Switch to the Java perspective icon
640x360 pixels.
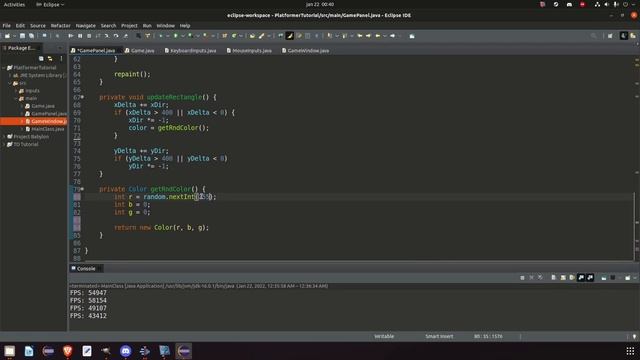point(624,36)
